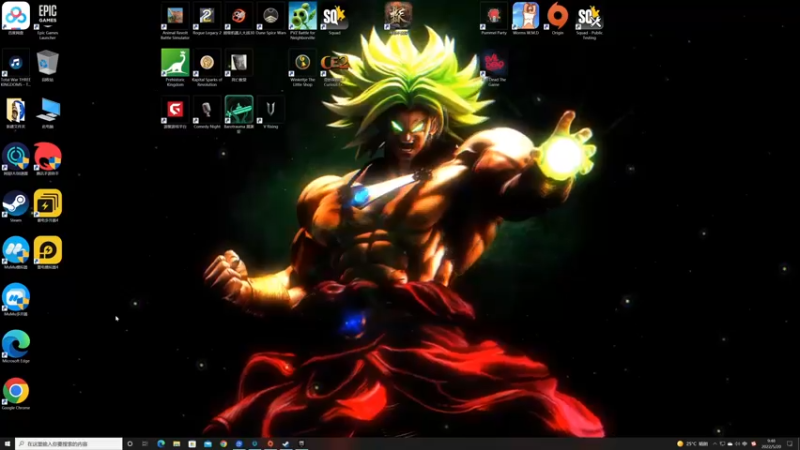This screenshot has width=800, height=450.
Task: Launch V Rising shortcut
Action: click(270, 113)
